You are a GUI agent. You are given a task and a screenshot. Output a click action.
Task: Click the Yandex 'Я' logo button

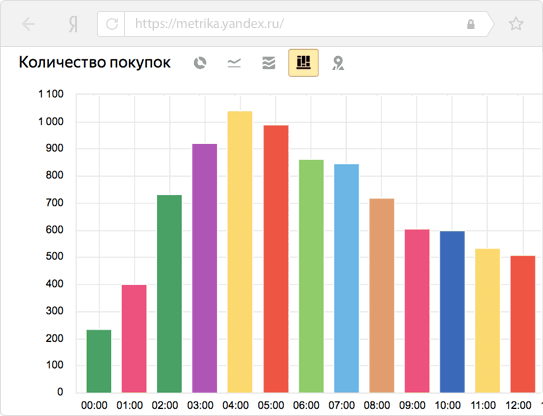(73, 24)
